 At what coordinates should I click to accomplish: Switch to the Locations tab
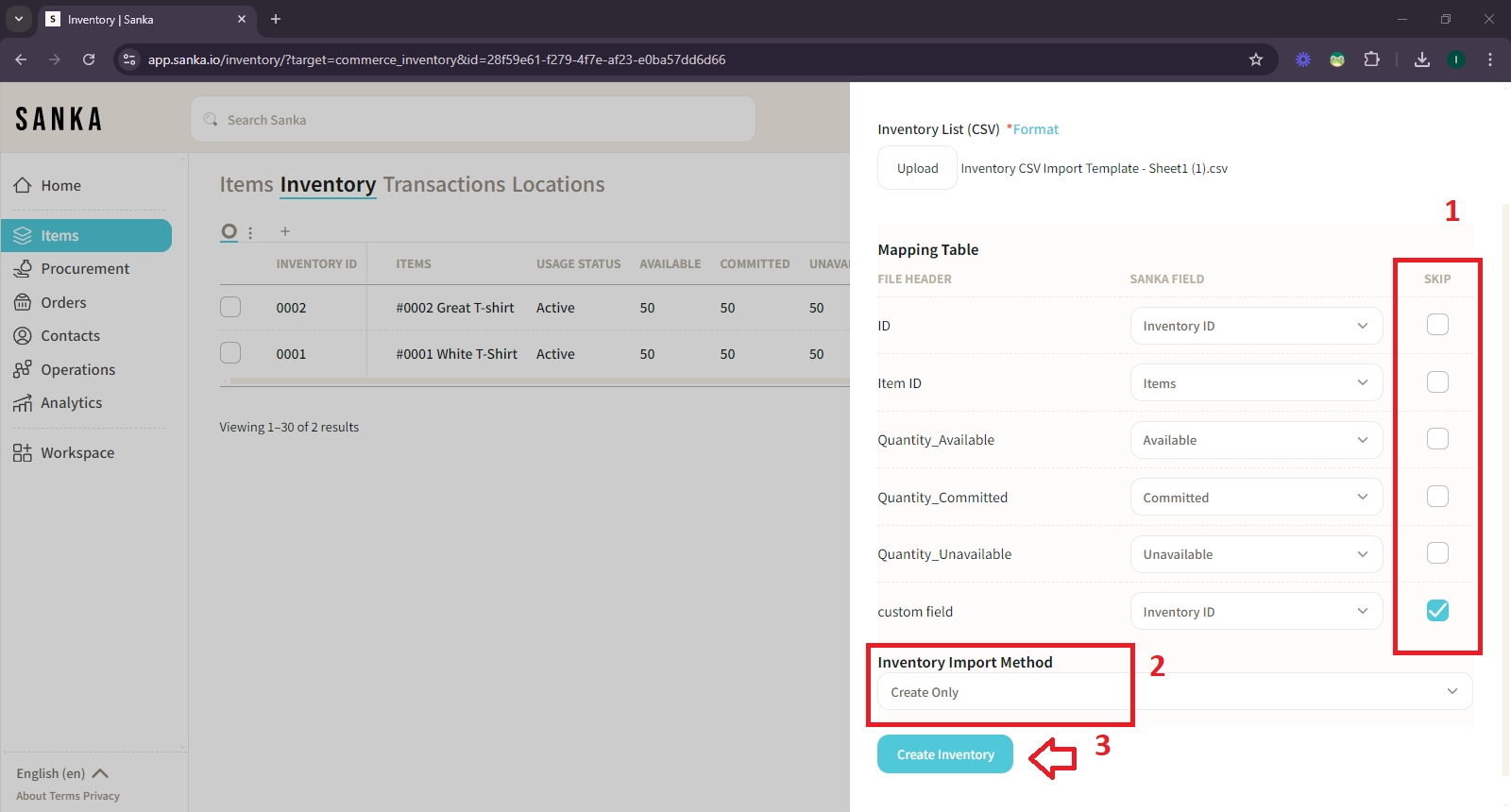[x=558, y=185]
